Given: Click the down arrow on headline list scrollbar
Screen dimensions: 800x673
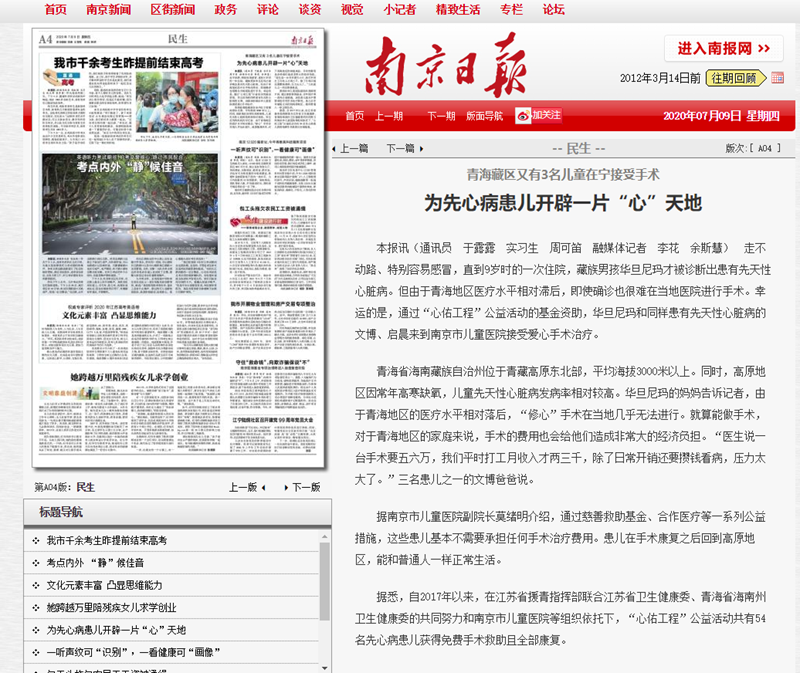Looking at the screenshot, I should [x=323, y=668].
